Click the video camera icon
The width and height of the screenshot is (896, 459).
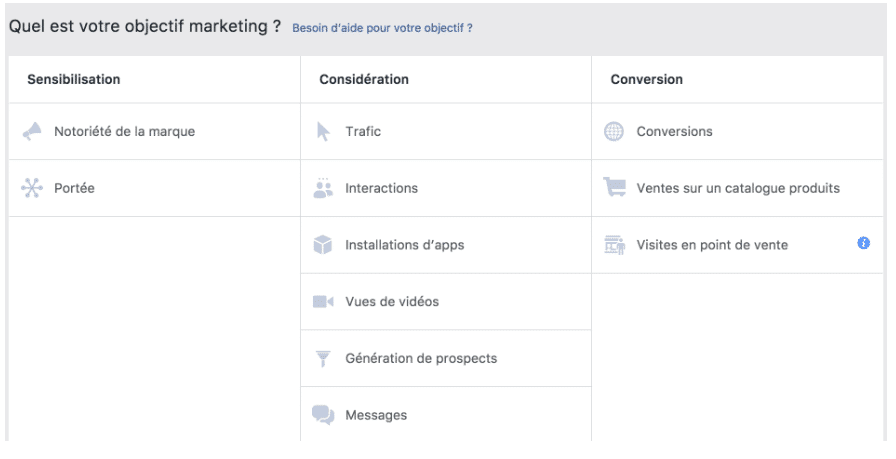[323, 302]
